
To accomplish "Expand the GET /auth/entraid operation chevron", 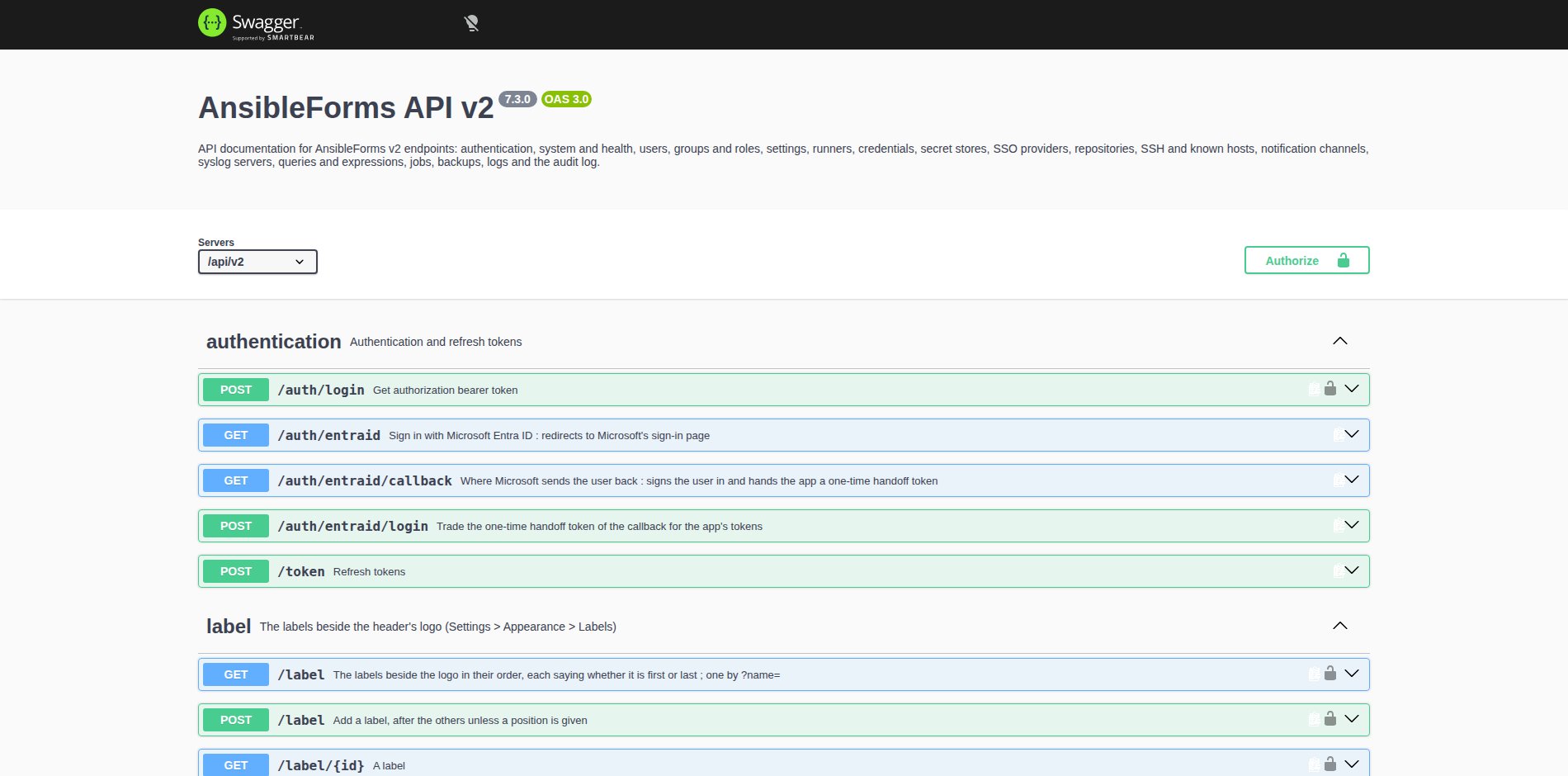I will click(1352, 434).
